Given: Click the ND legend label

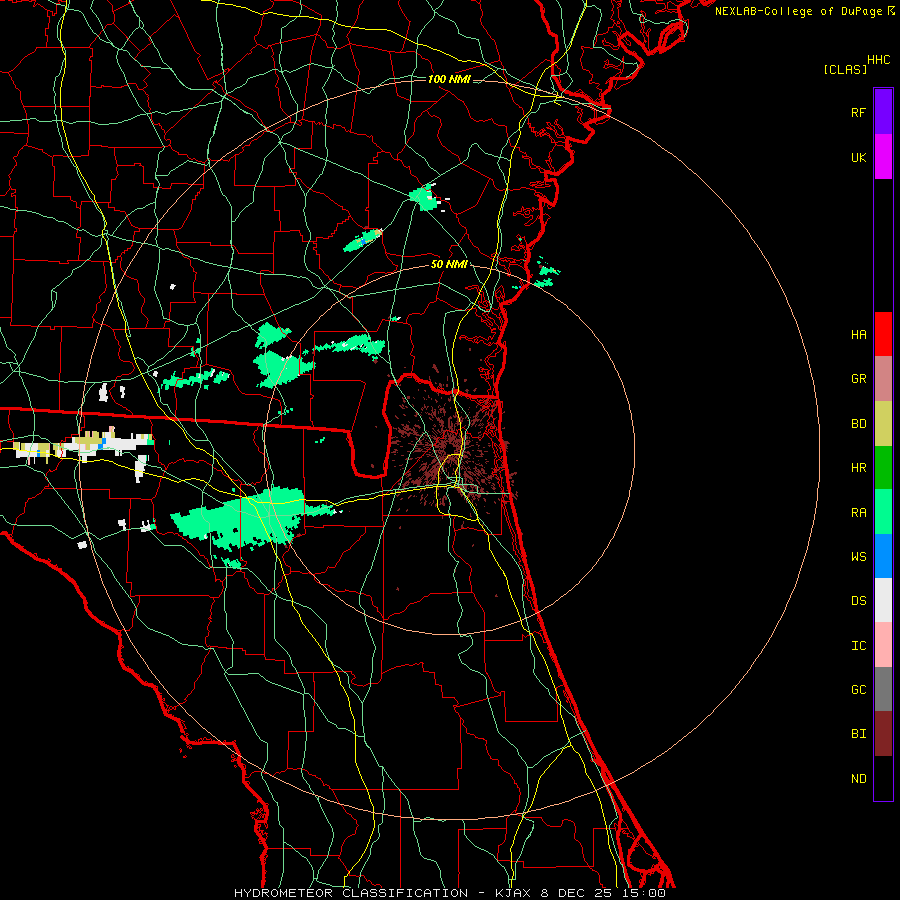Looking at the screenshot, I should point(858,779).
